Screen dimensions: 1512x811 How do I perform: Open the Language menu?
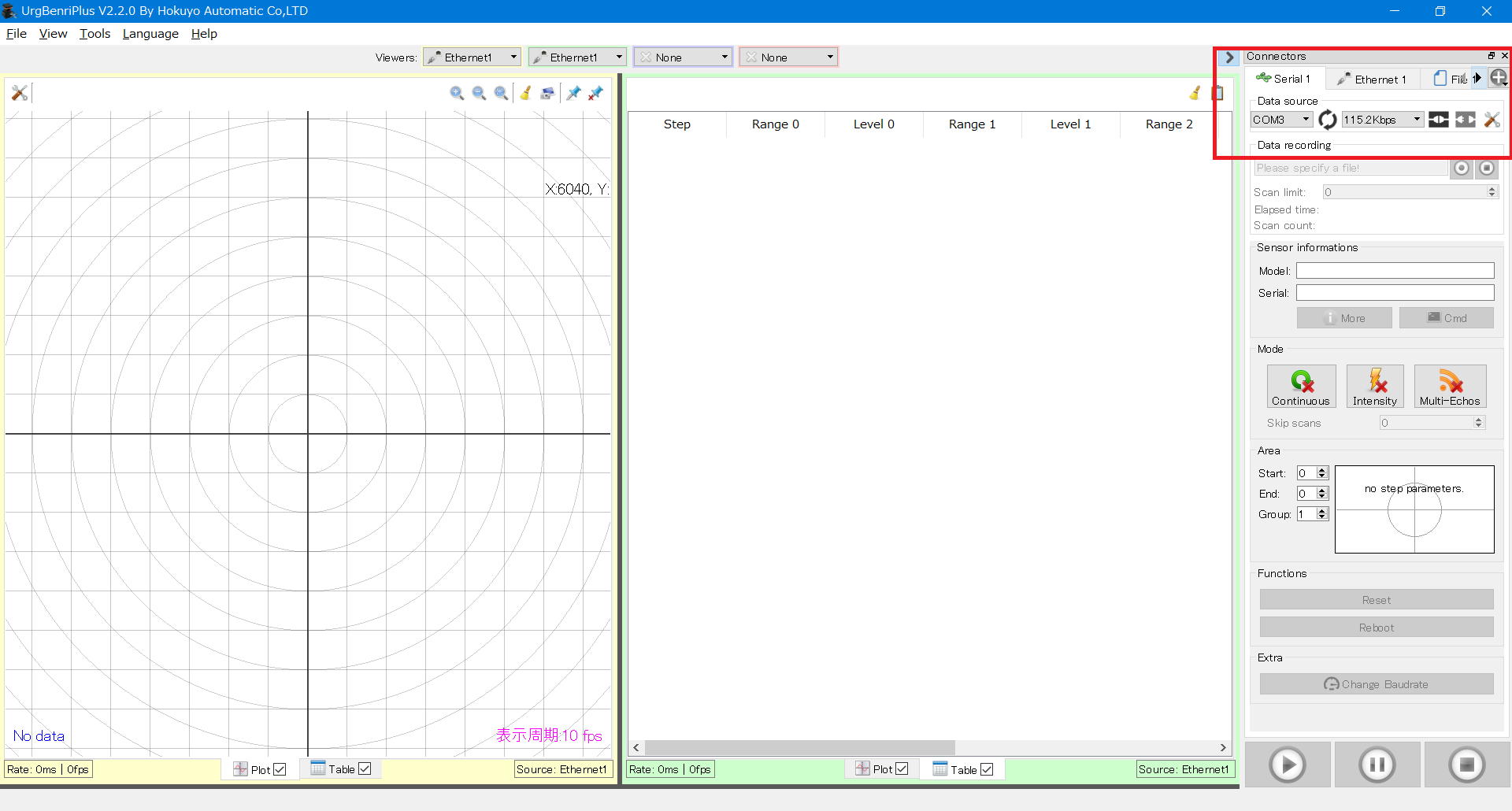[x=150, y=34]
